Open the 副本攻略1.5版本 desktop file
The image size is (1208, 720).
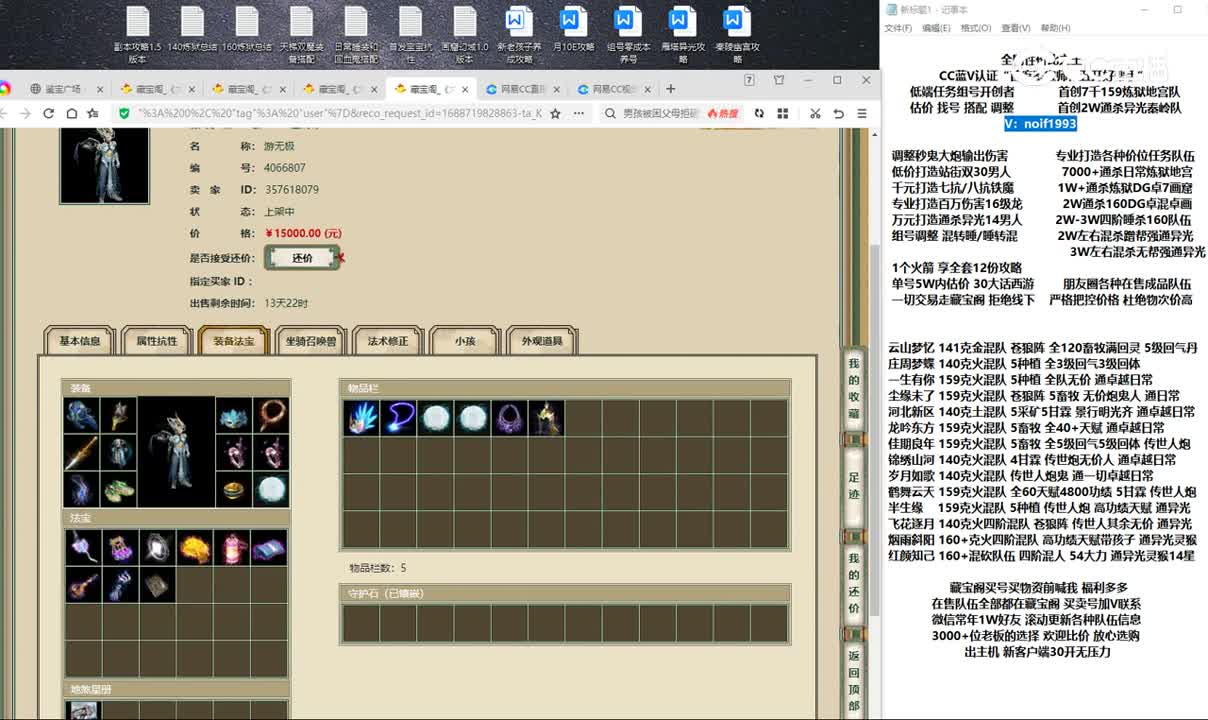[x=137, y=34]
